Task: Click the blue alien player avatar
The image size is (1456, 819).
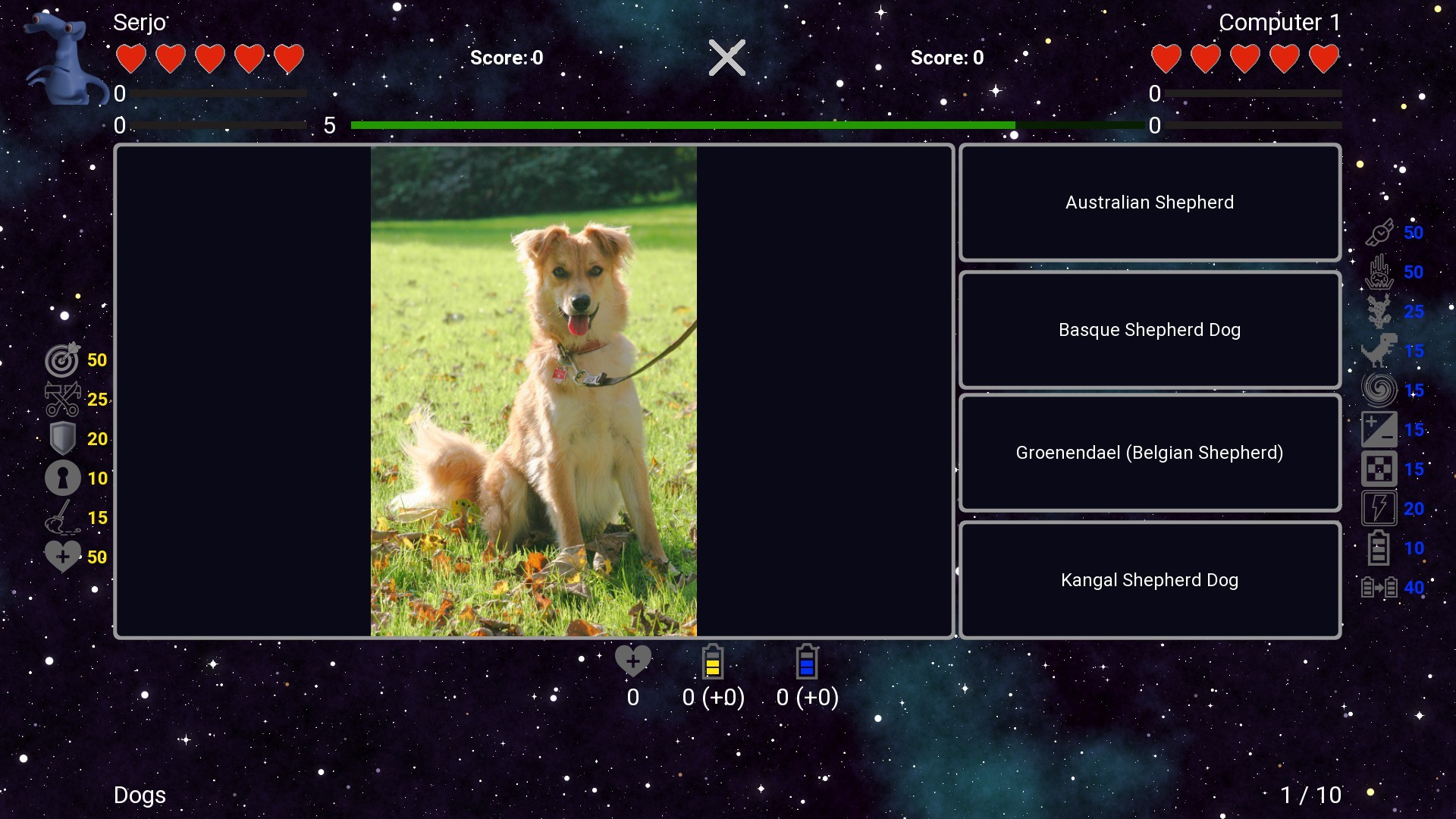Action: 64,61
